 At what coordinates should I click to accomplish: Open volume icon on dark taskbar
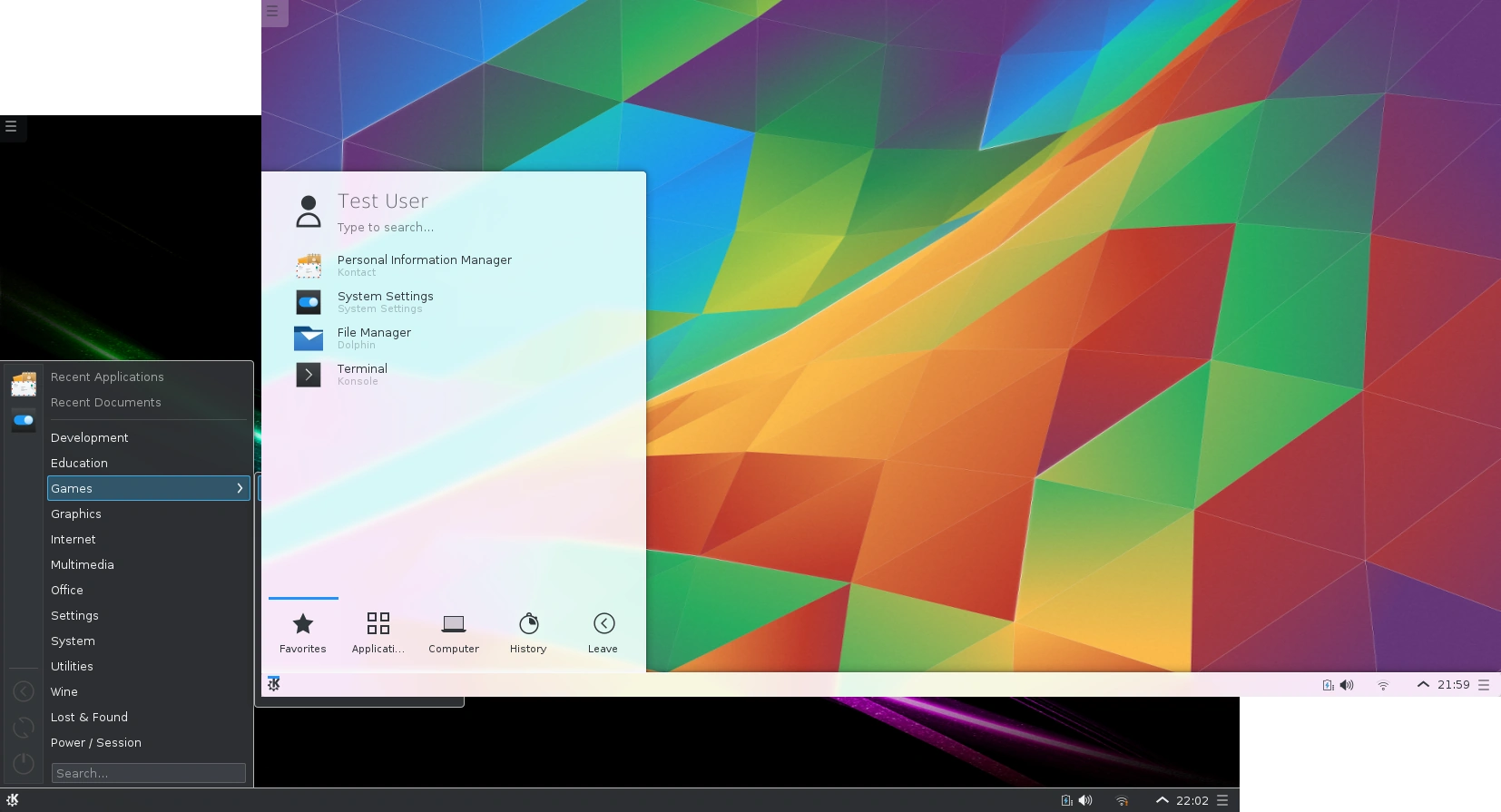(x=1085, y=800)
